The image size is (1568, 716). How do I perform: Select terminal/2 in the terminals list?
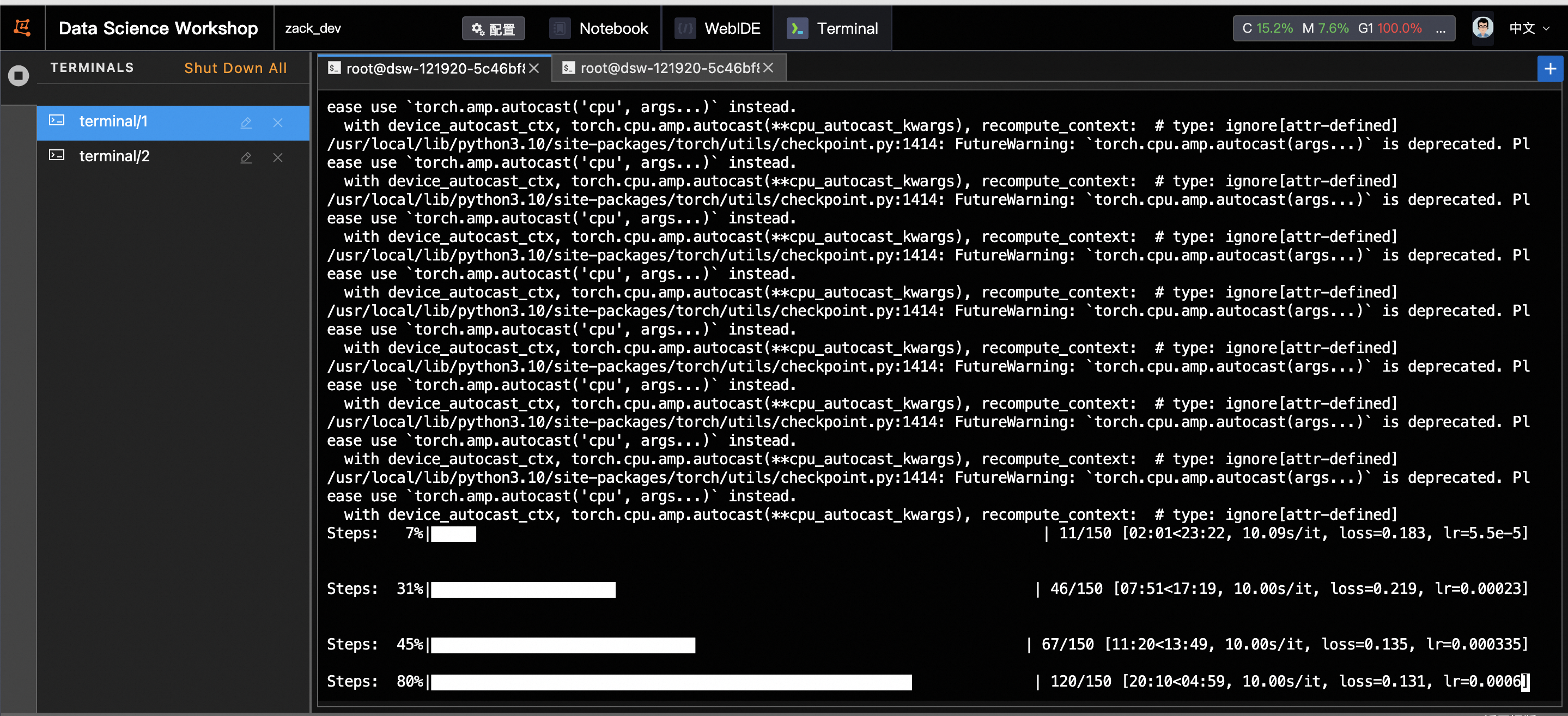point(114,156)
